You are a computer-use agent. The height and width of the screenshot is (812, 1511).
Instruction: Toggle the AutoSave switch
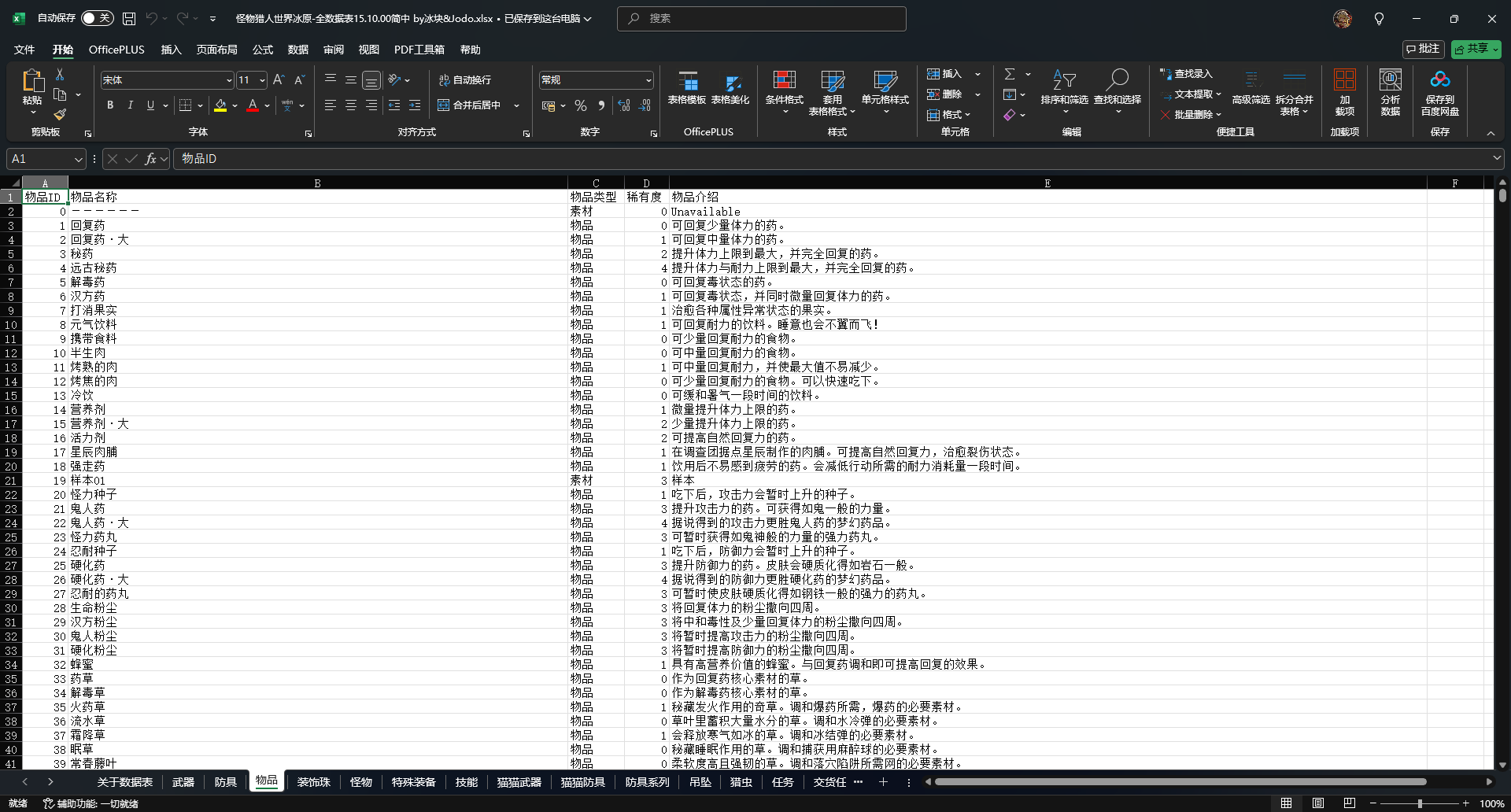(98, 18)
